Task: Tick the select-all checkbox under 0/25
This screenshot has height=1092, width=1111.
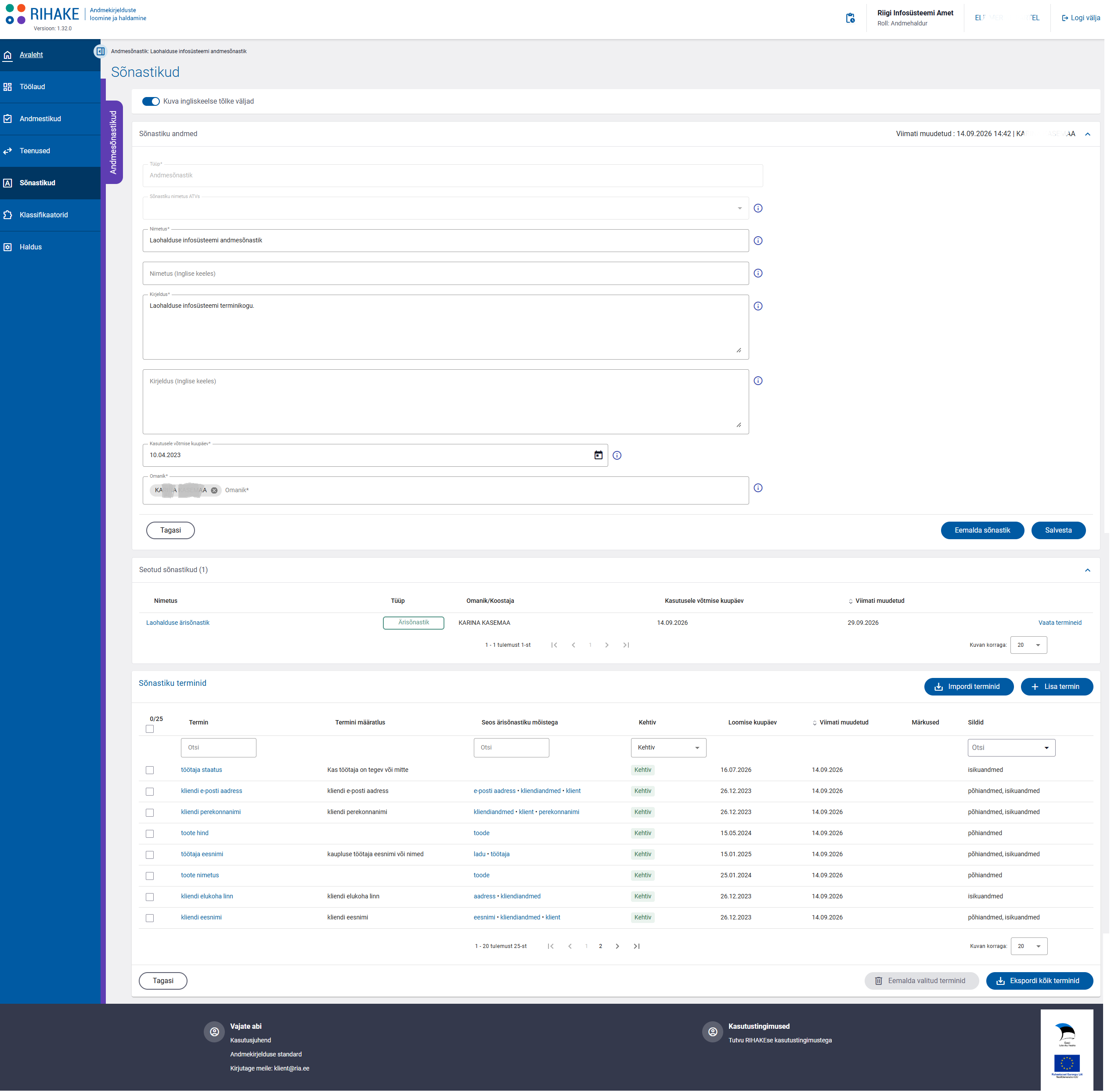Action: (x=150, y=729)
